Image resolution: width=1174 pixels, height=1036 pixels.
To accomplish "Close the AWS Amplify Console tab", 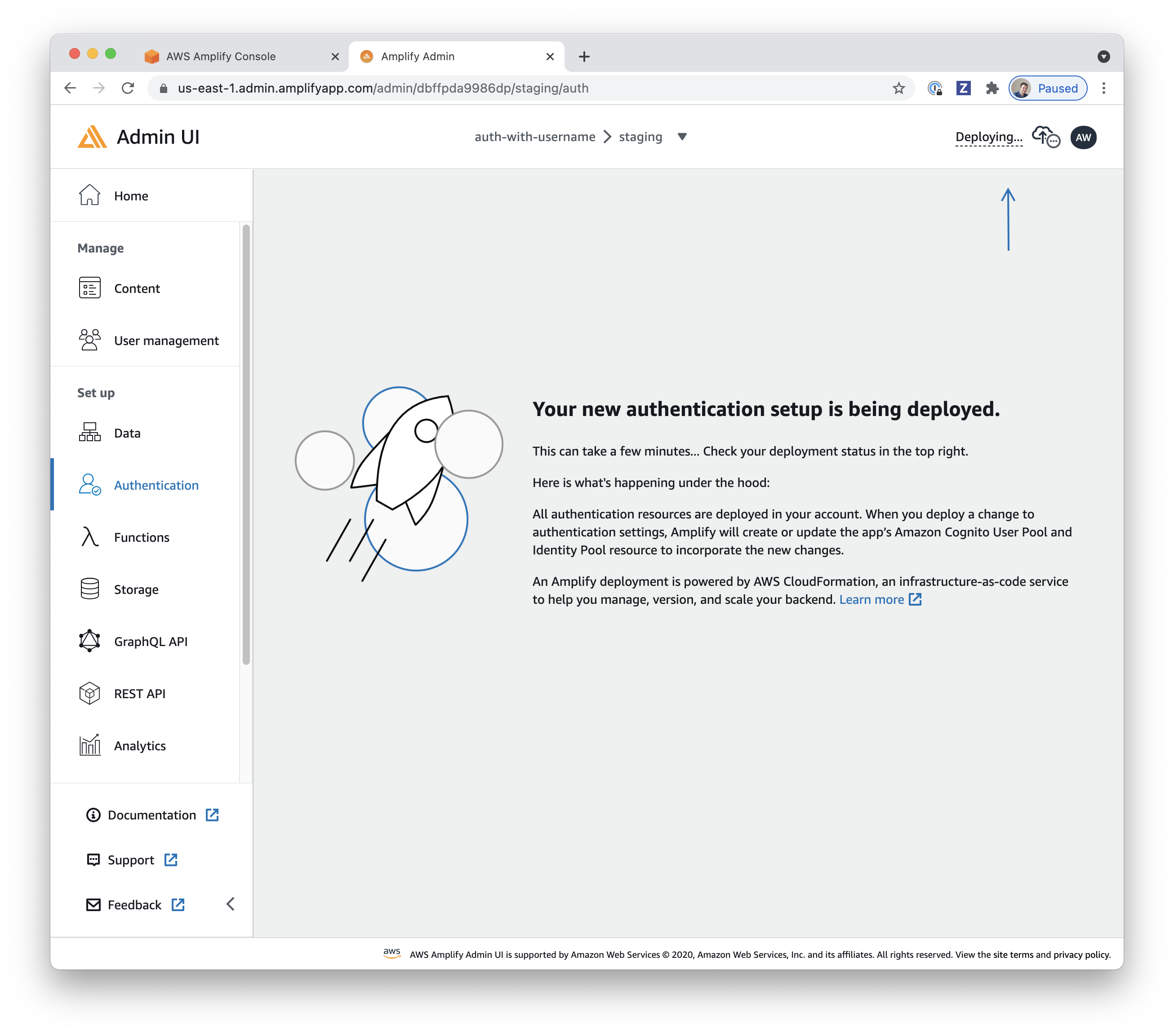I will pos(335,56).
